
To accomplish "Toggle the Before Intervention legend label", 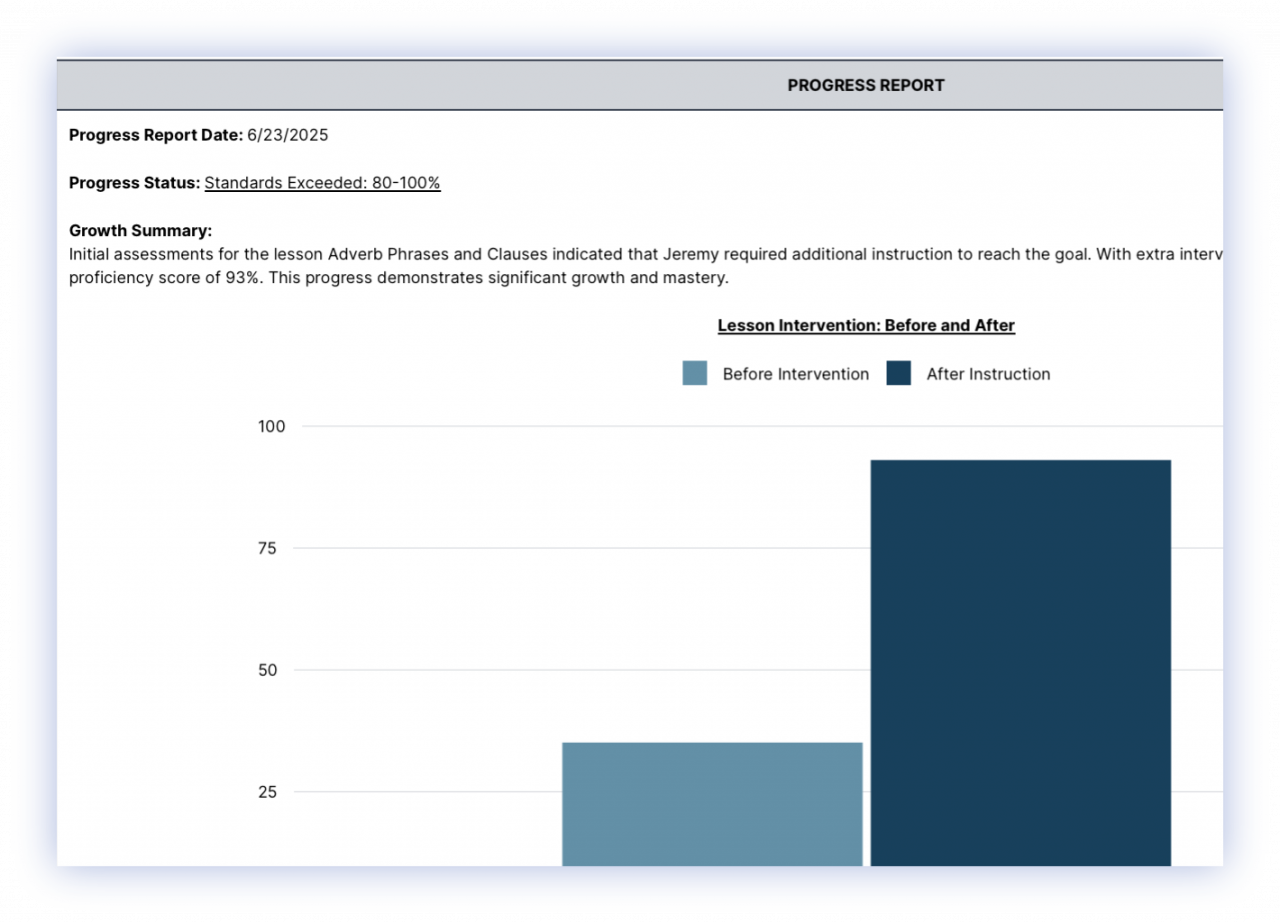I will click(x=795, y=374).
